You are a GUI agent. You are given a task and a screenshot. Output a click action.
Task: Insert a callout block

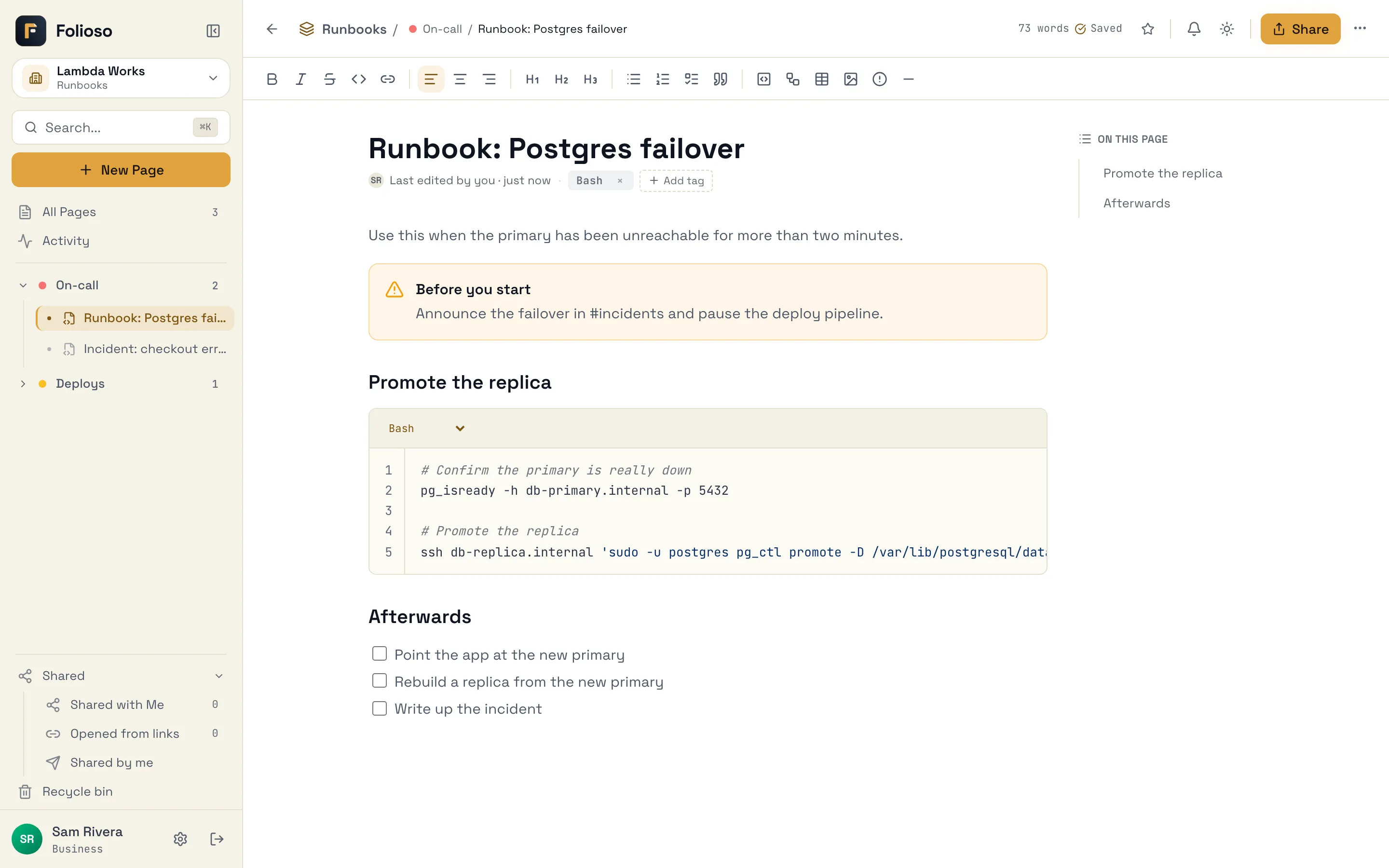[879, 79]
